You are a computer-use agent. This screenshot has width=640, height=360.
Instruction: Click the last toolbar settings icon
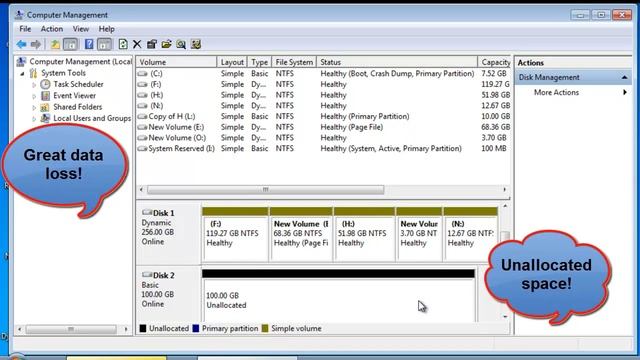tap(196, 44)
